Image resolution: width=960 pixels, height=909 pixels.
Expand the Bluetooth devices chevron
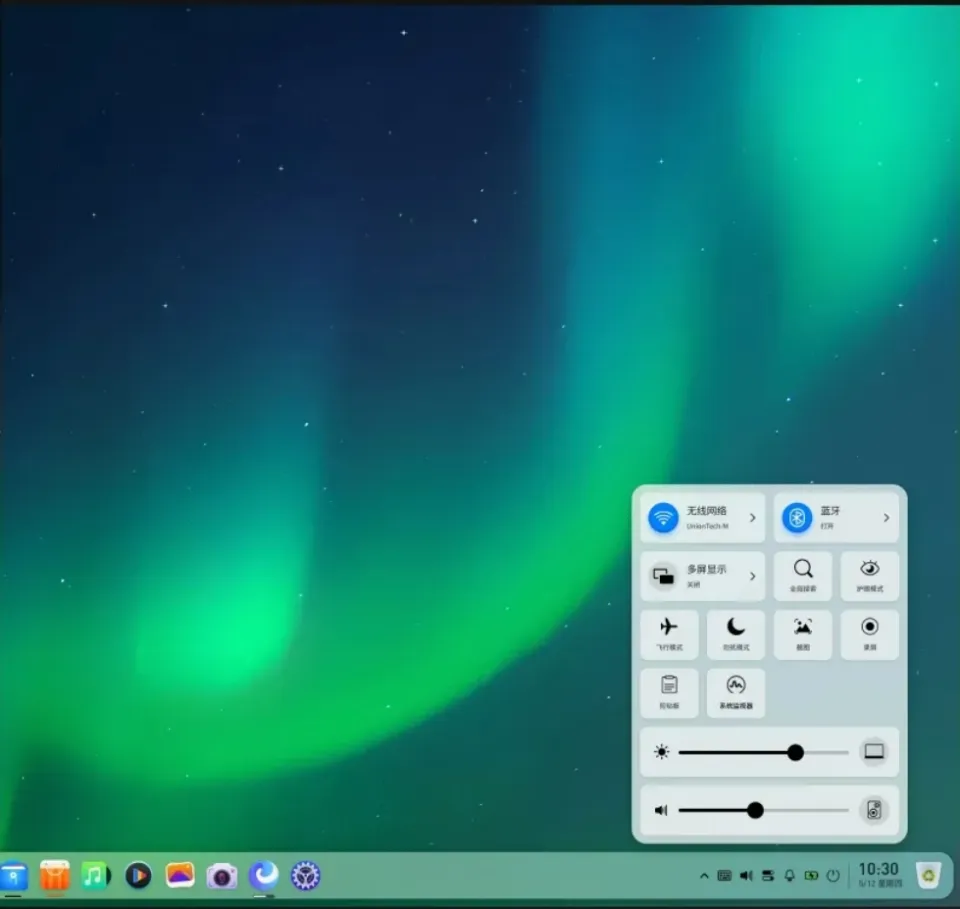(886, 518)
